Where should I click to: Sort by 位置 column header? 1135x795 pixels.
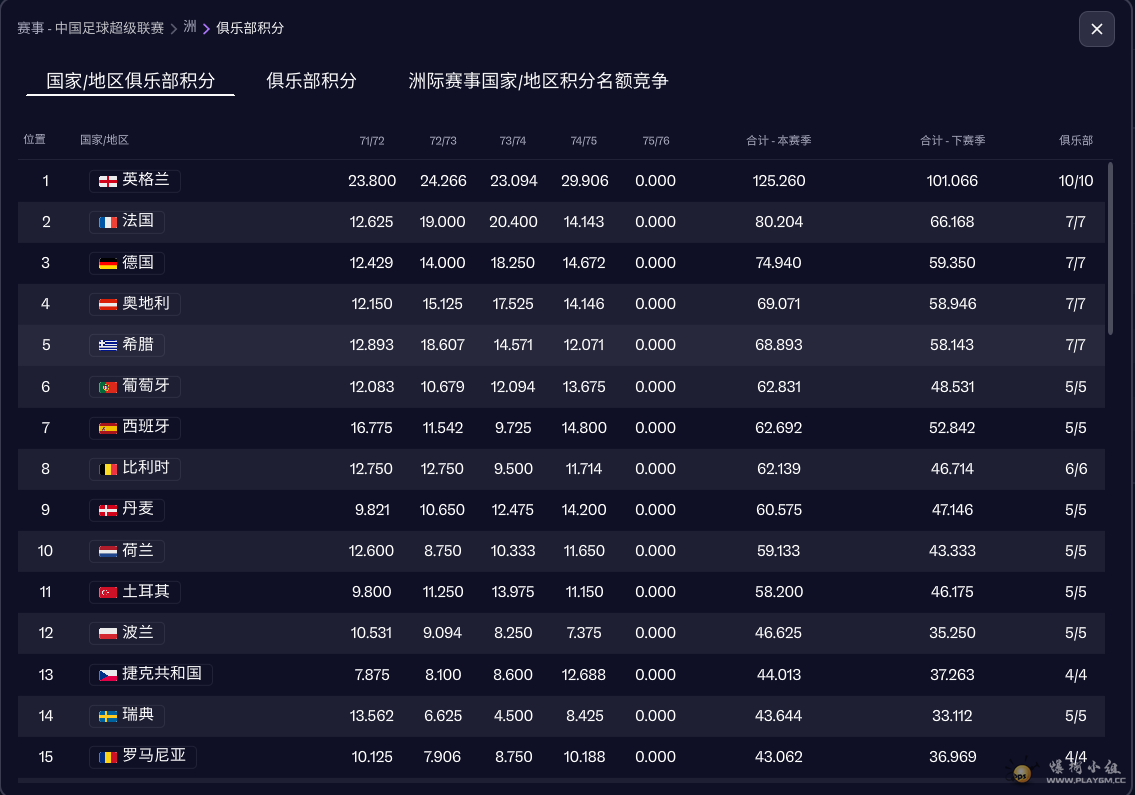(35, 140)
